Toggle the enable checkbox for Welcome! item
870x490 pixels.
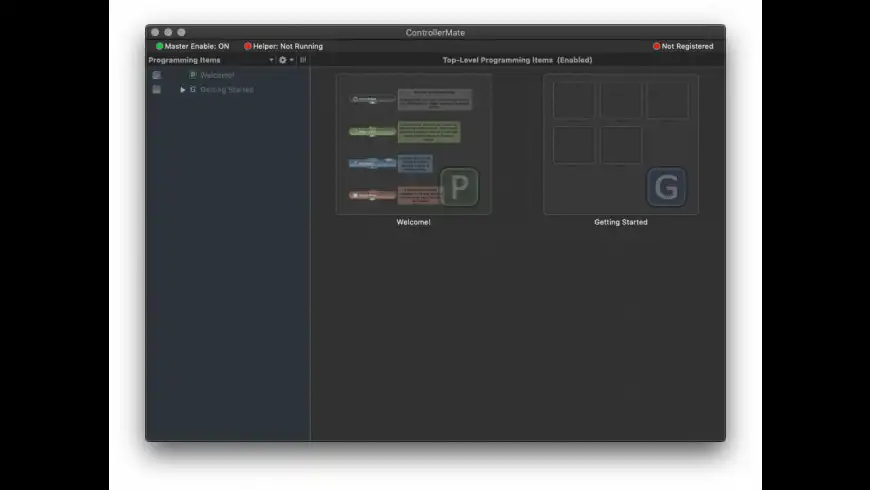(x=156, y=75)
